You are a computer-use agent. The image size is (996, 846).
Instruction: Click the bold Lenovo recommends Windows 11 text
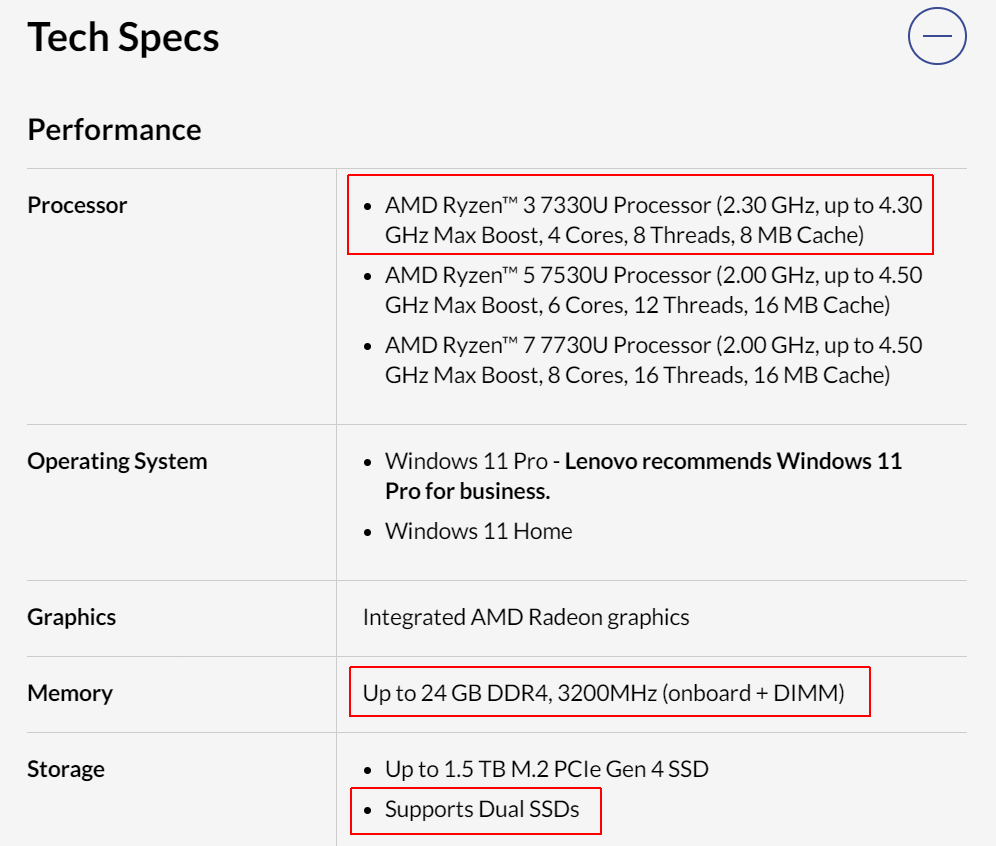[x=733, y=461]
